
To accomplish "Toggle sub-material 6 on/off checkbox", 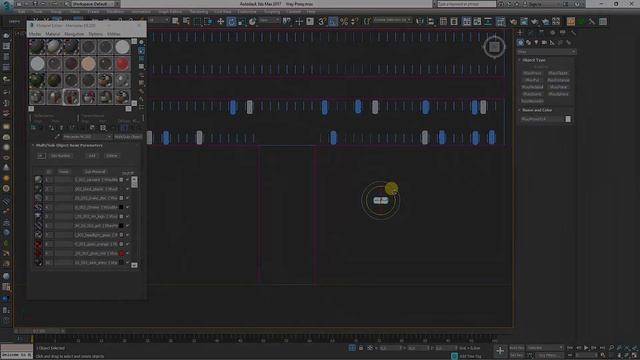I will 128,226.
